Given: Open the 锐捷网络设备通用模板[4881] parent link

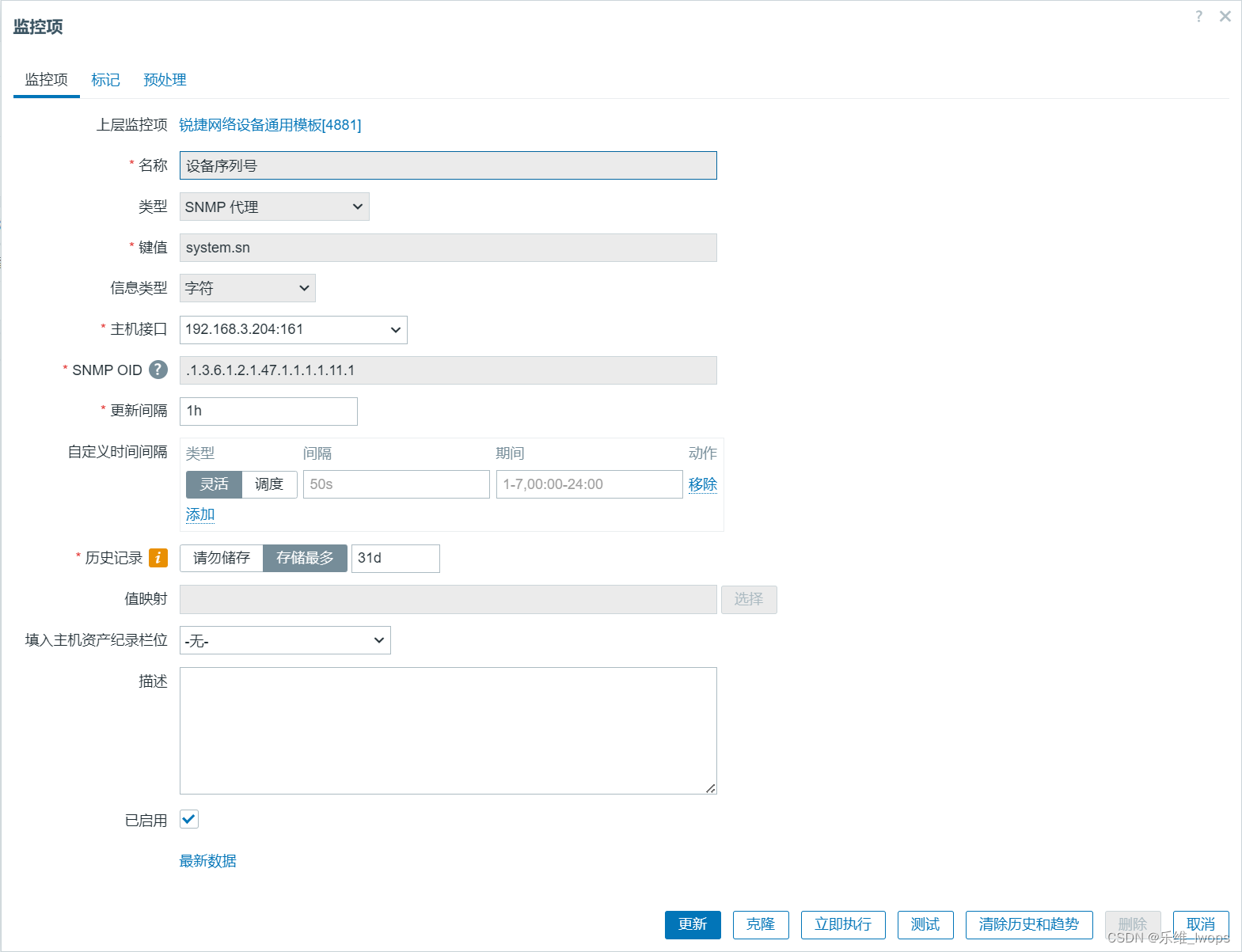Looking at the screenshot, I should tap(270, 125).
